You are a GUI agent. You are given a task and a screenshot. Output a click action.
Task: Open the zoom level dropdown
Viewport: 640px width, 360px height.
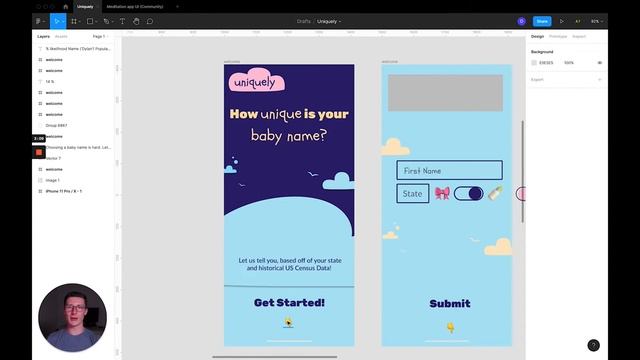point(597,21)
